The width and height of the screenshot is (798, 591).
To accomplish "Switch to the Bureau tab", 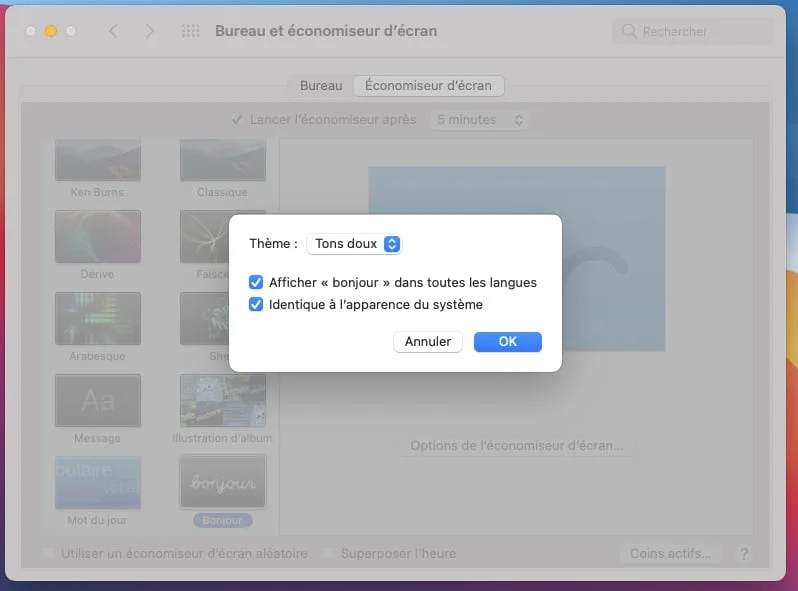I will (x=321, y=86).
